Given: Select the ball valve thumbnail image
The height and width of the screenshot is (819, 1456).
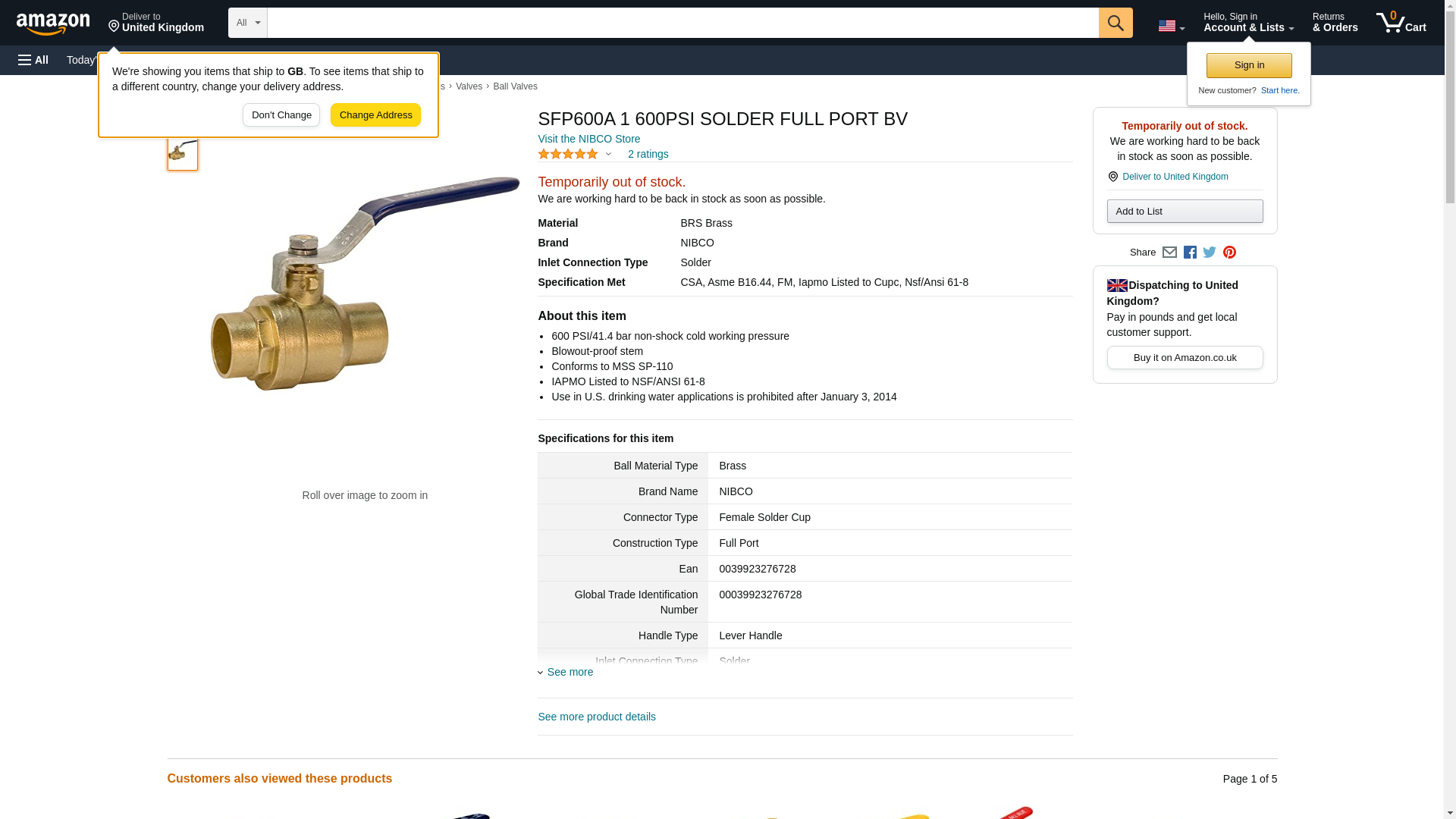Looking at the screenshot, I should tap(182, 152).
